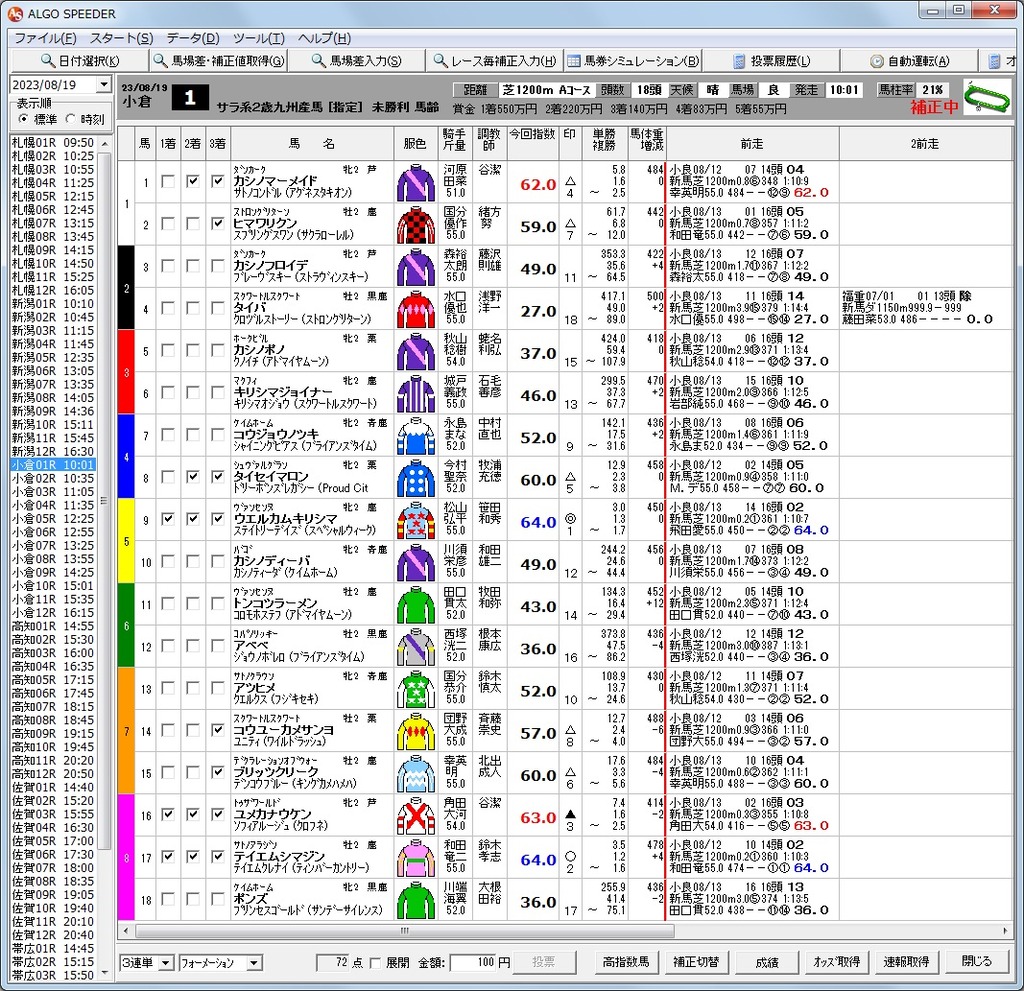The image size is (1024, 991).
Task: Click grey silk icon for アベベ
Action: pyautogui.click(x=415, y=647)
